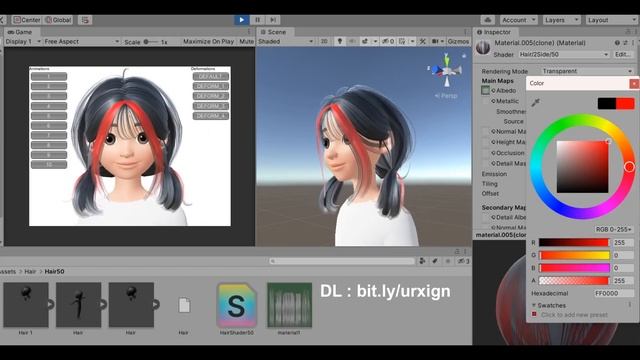Viewport: 640px width, 360px height.
Task: Start play mode with the Play button
Action: [x=242, y=20]
